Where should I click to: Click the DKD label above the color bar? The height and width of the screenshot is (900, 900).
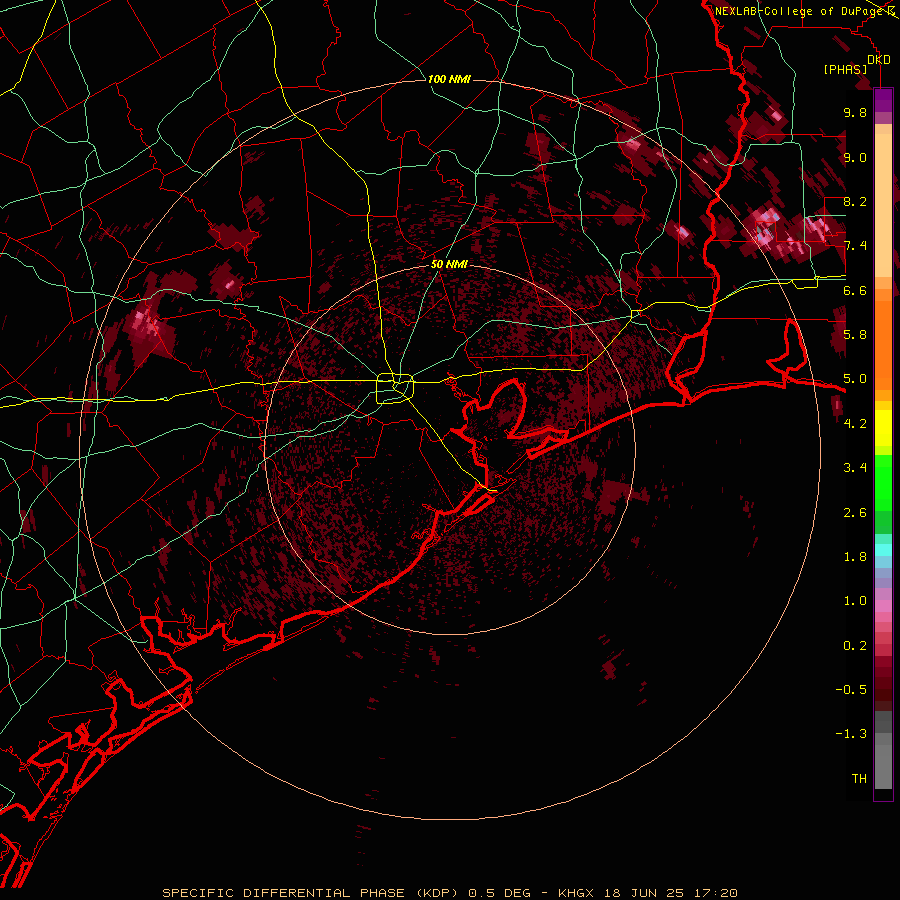pyautogui.click(x=879, y=60)
